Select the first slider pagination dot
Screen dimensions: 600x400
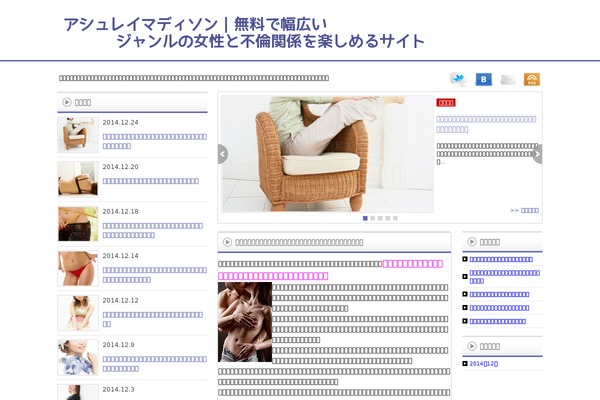pyautogui.click(x=365, y=218)
